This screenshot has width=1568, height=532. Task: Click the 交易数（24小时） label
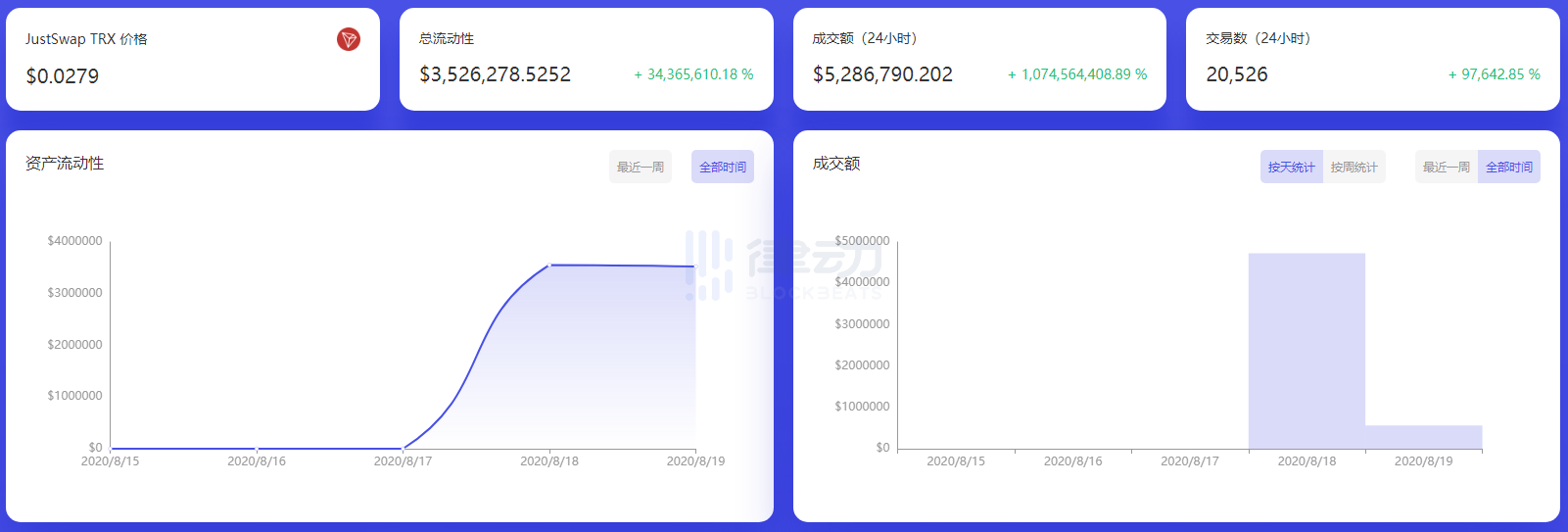[1259, 38]
